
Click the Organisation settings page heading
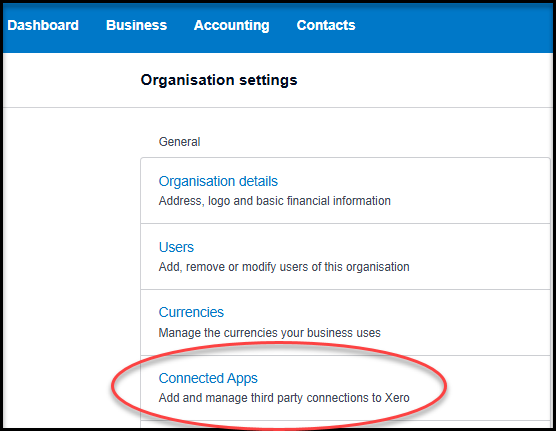[219, 80]
